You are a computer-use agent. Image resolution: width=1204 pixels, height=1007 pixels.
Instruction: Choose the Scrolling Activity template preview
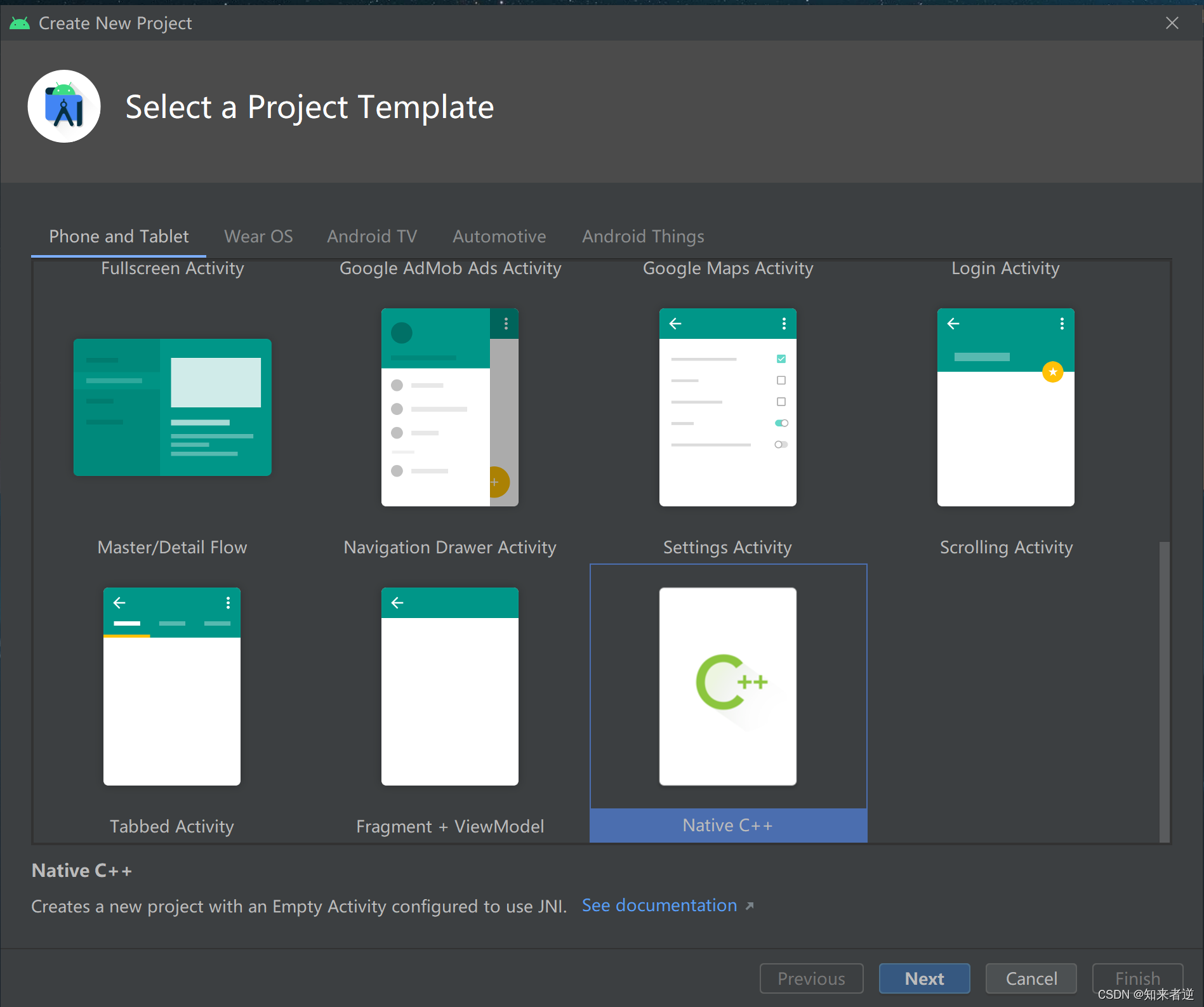click(x=1006, y=407)
